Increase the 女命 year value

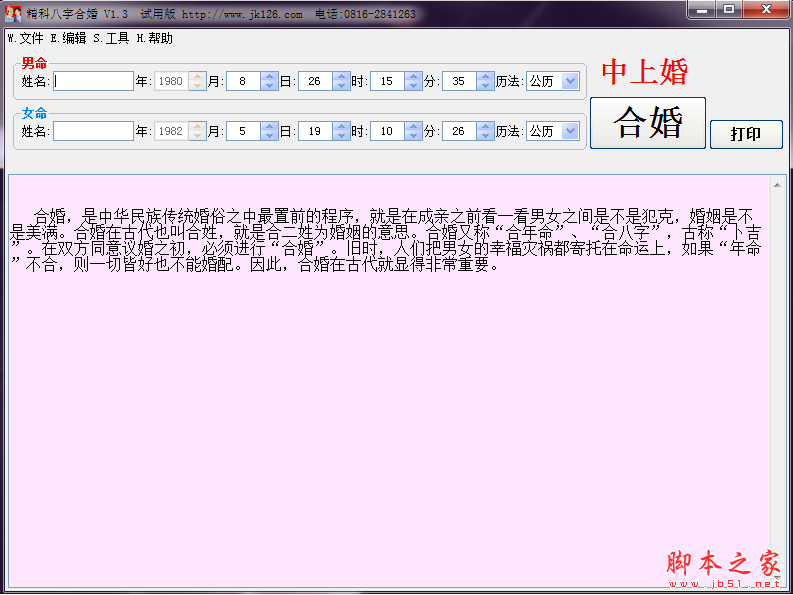197,126
